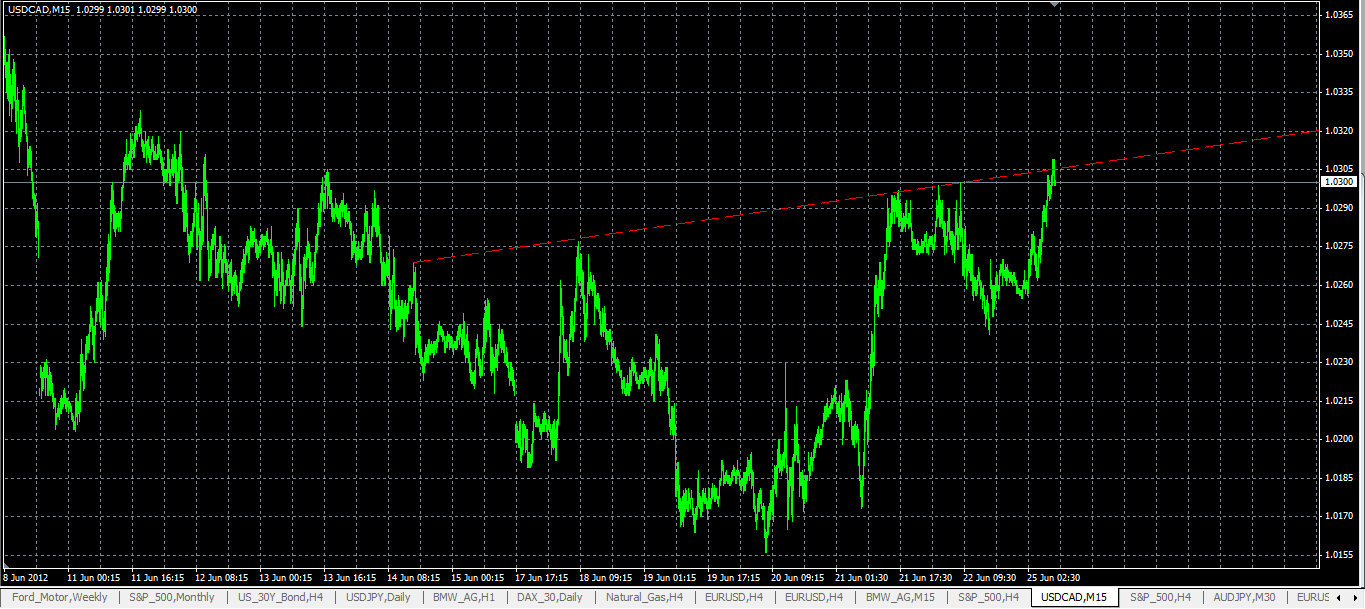Select the Natural_Gas,H4 chart tab

pyautogui.click(x=645, y=597)
